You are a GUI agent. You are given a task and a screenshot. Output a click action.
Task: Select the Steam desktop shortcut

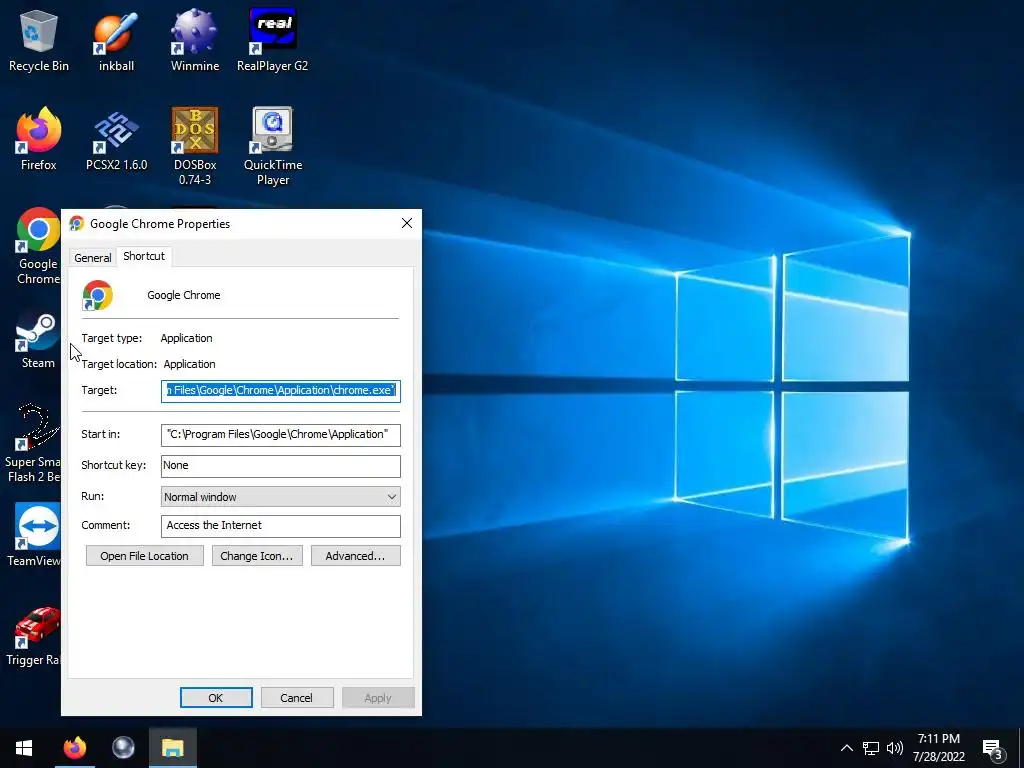tap(38, 338)
